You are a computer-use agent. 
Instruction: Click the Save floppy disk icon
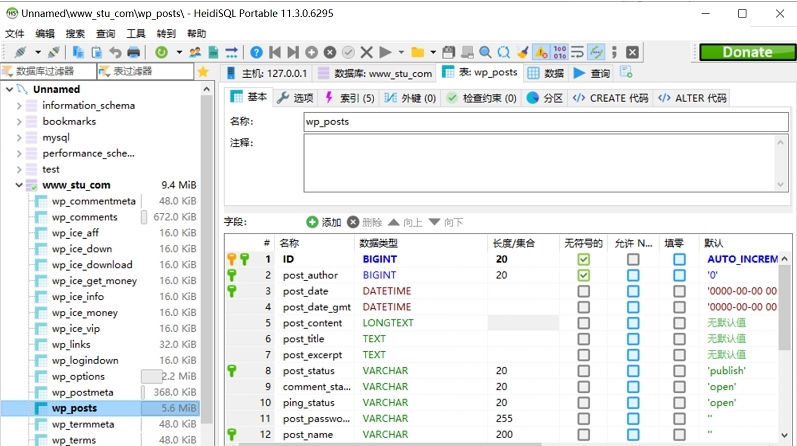449,52
